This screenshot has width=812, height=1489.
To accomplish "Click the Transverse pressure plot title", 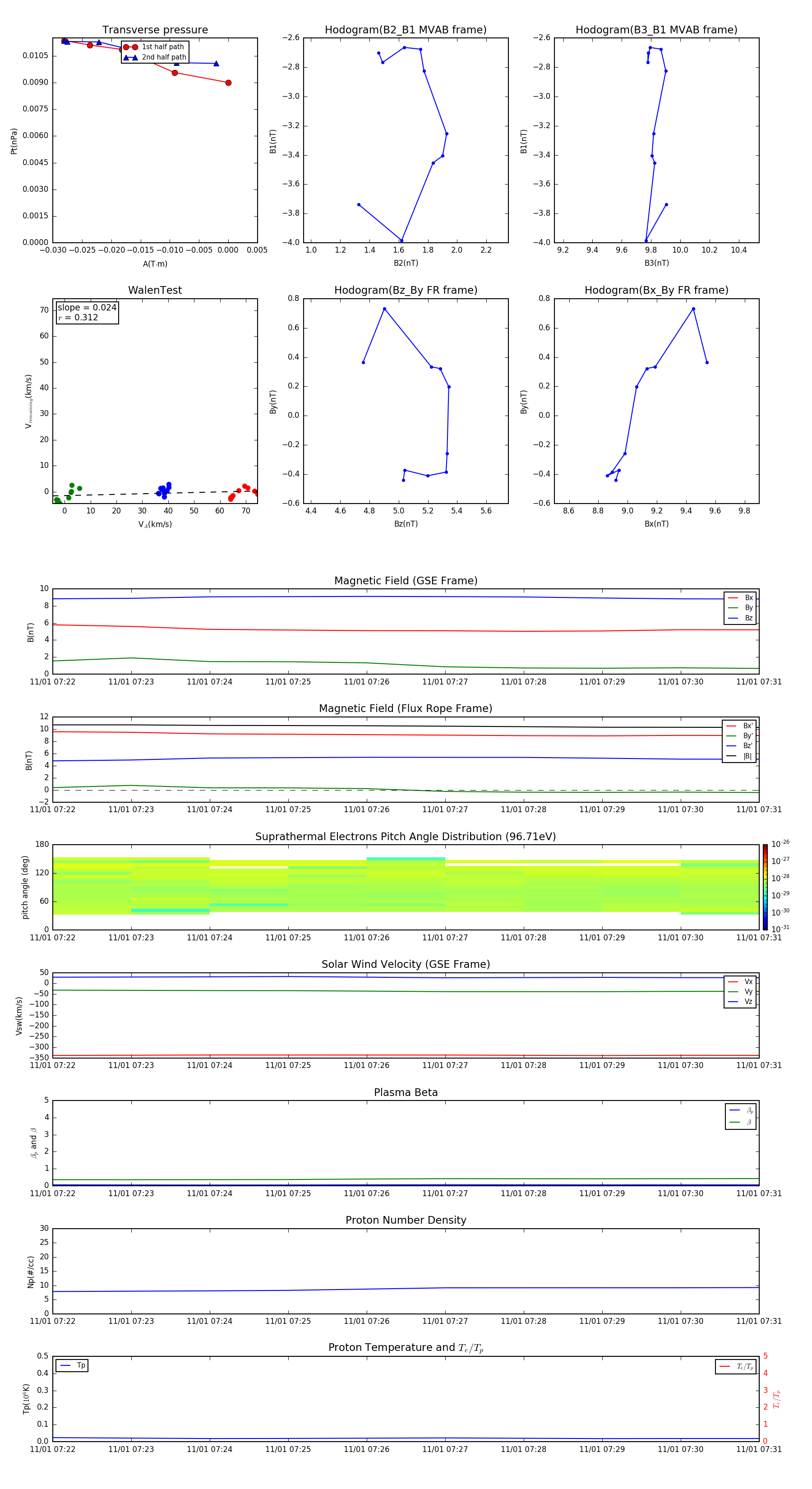I will pyautogui.click(x=155, y=30).
